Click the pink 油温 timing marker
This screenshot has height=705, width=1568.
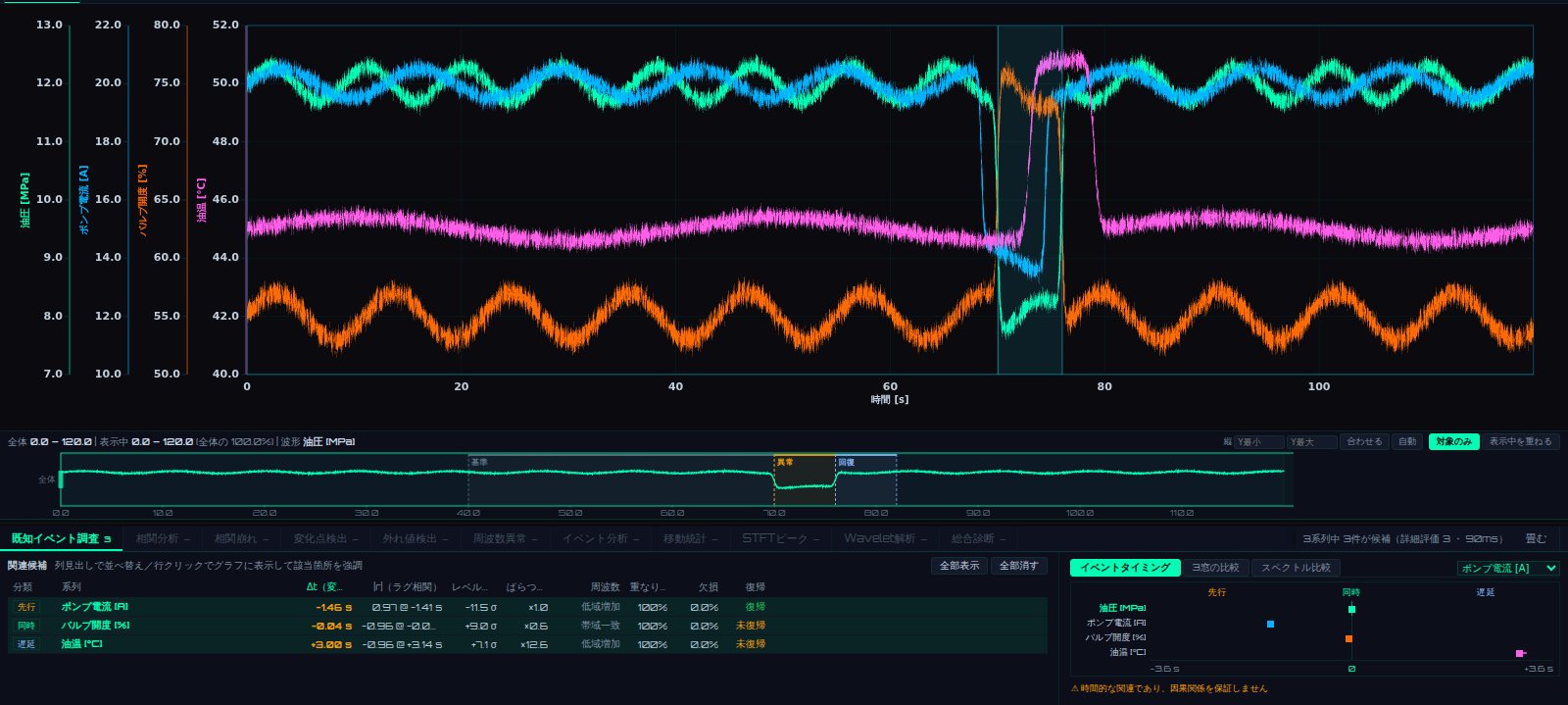(1520, 653)
